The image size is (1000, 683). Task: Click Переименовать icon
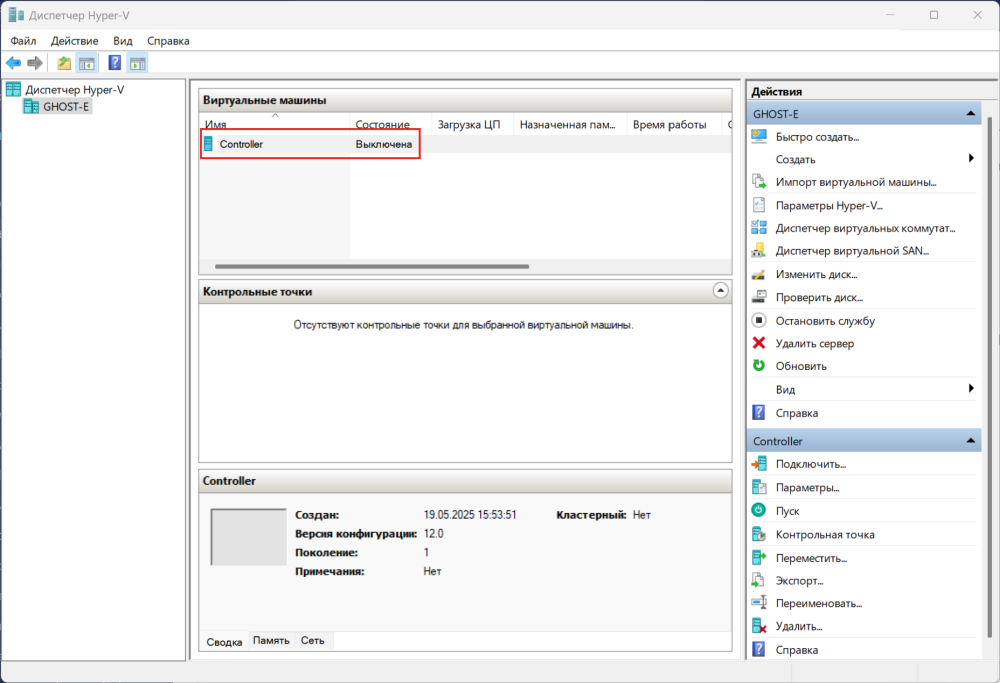(x=759, y=603)
